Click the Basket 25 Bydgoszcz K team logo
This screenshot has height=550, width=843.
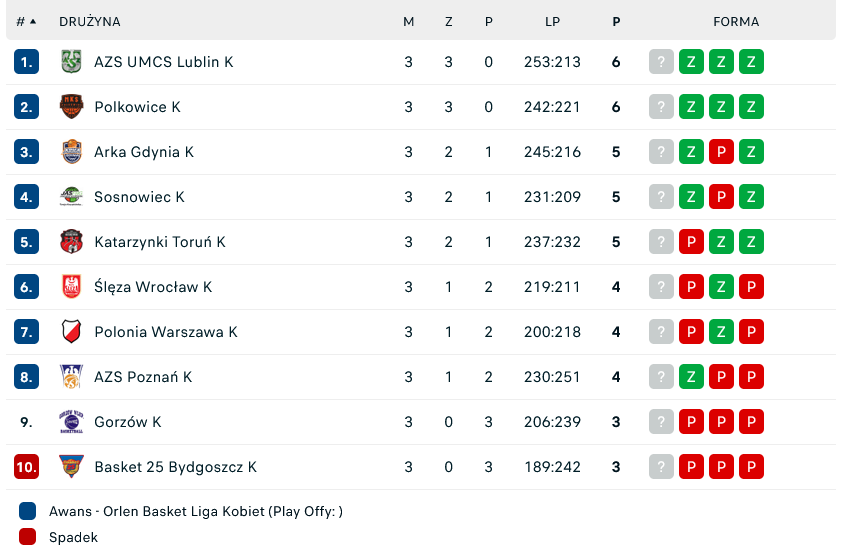point(71,467)
